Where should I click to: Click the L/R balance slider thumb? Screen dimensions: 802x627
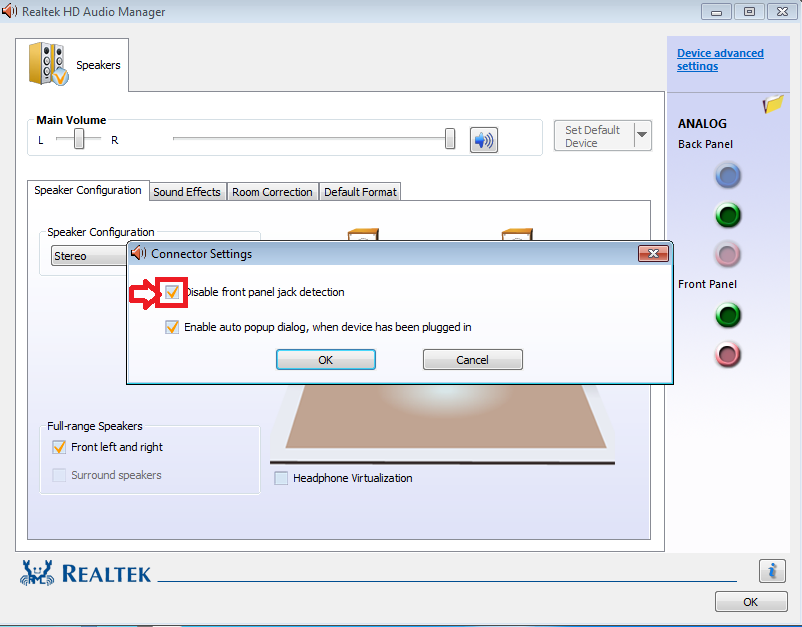click(79, 139)
